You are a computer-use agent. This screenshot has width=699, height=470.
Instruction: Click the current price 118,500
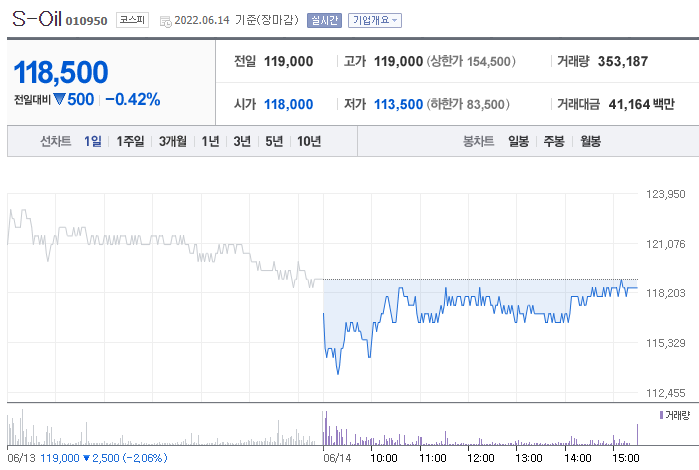[x=61, y=72]
